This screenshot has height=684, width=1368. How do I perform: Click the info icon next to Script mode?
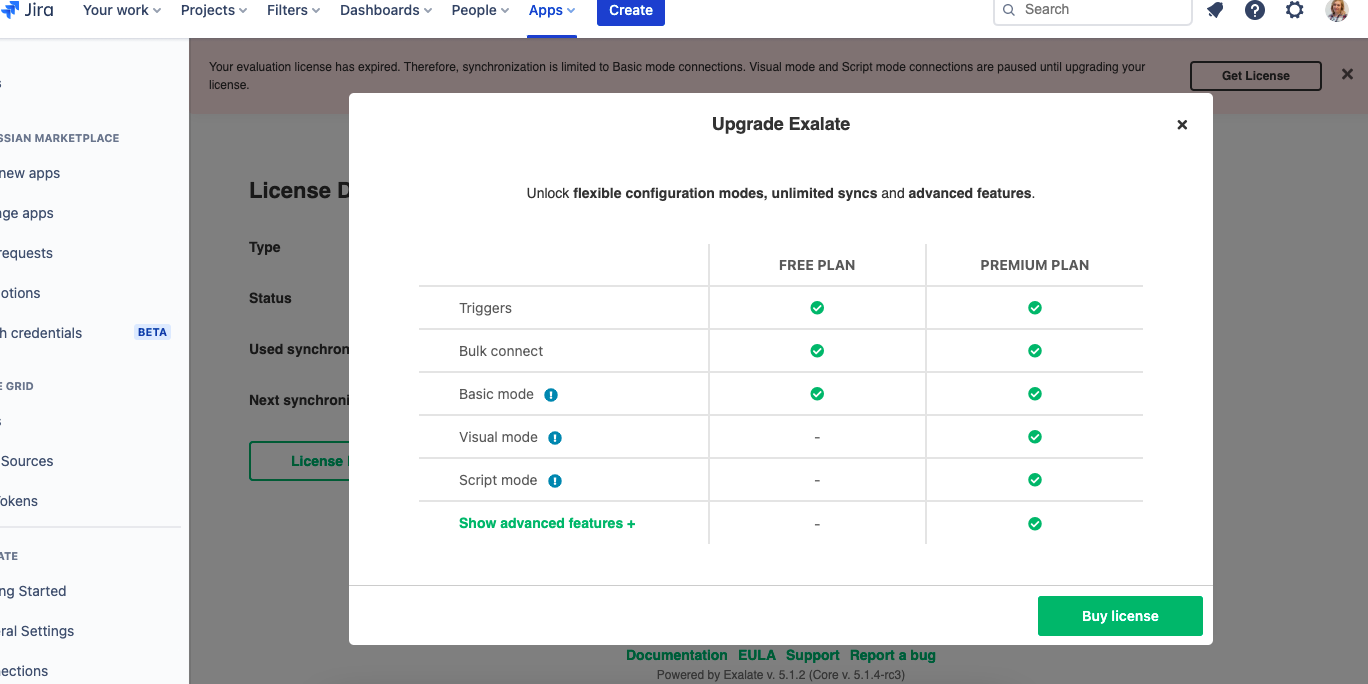555,481
